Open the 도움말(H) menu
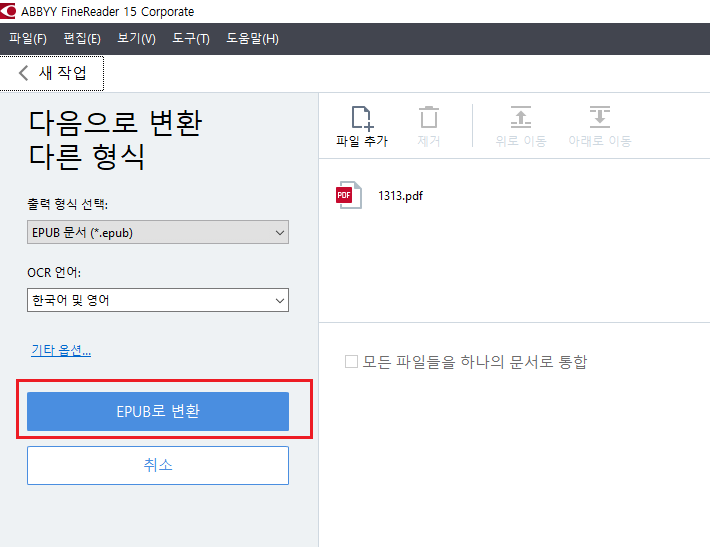The height and width of the screenshot is (547, 710). (x=252, y=38)
